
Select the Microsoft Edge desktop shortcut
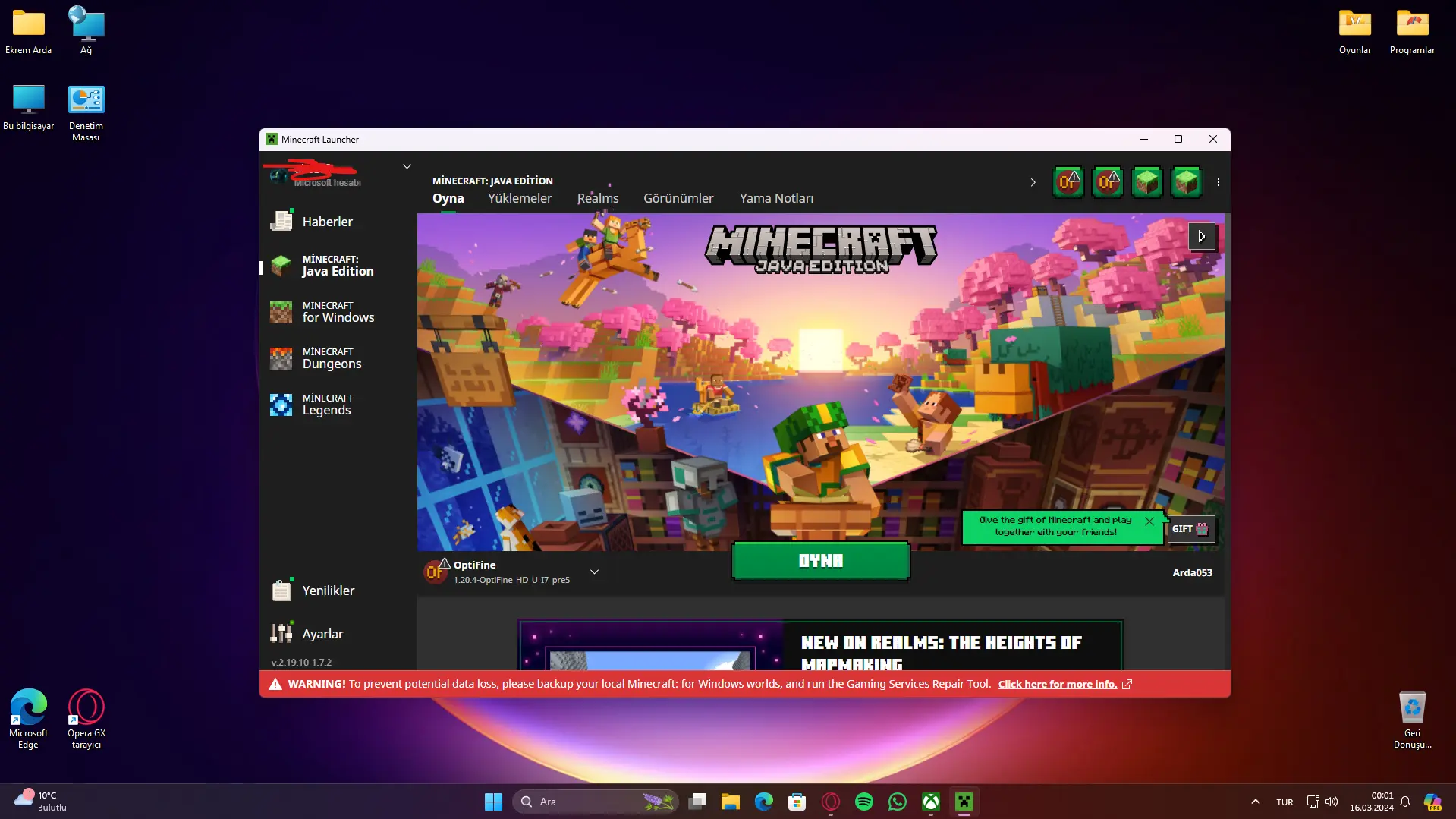[28, 719]
